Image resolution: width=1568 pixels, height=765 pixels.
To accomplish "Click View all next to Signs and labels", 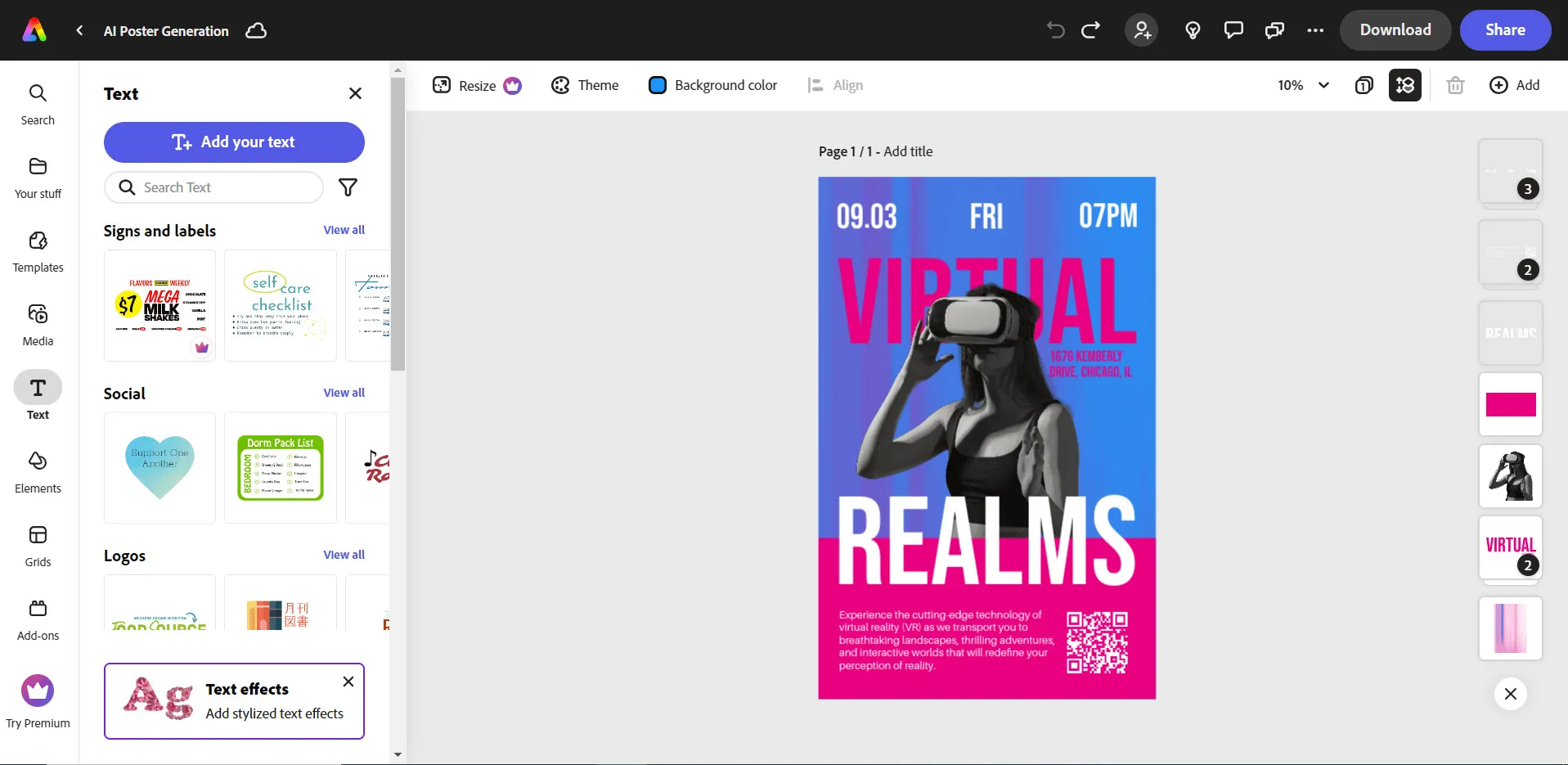I will pos(344,230).
